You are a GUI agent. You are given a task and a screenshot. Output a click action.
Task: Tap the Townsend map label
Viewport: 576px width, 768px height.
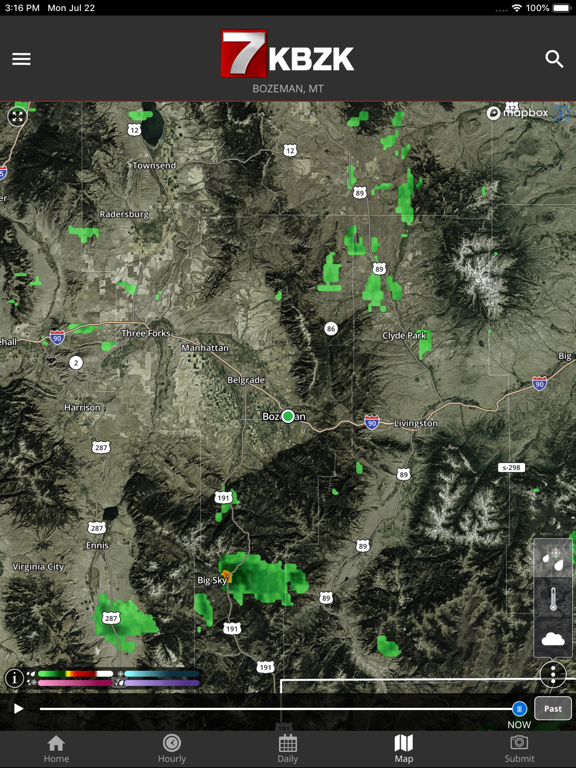[x=154, y=166]
